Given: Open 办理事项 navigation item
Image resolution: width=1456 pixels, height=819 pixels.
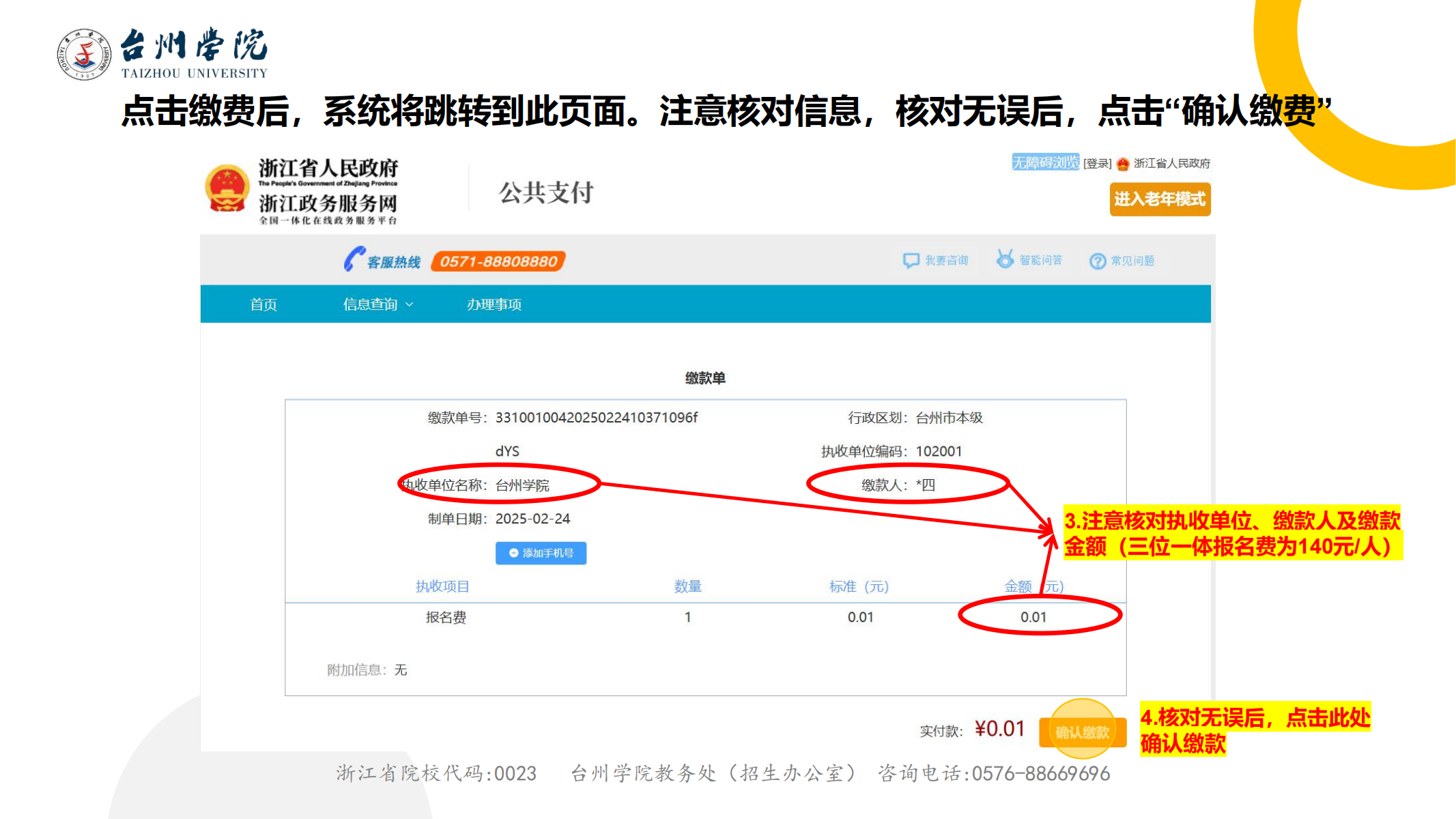Looking at the screenshot, I should 494,304.
